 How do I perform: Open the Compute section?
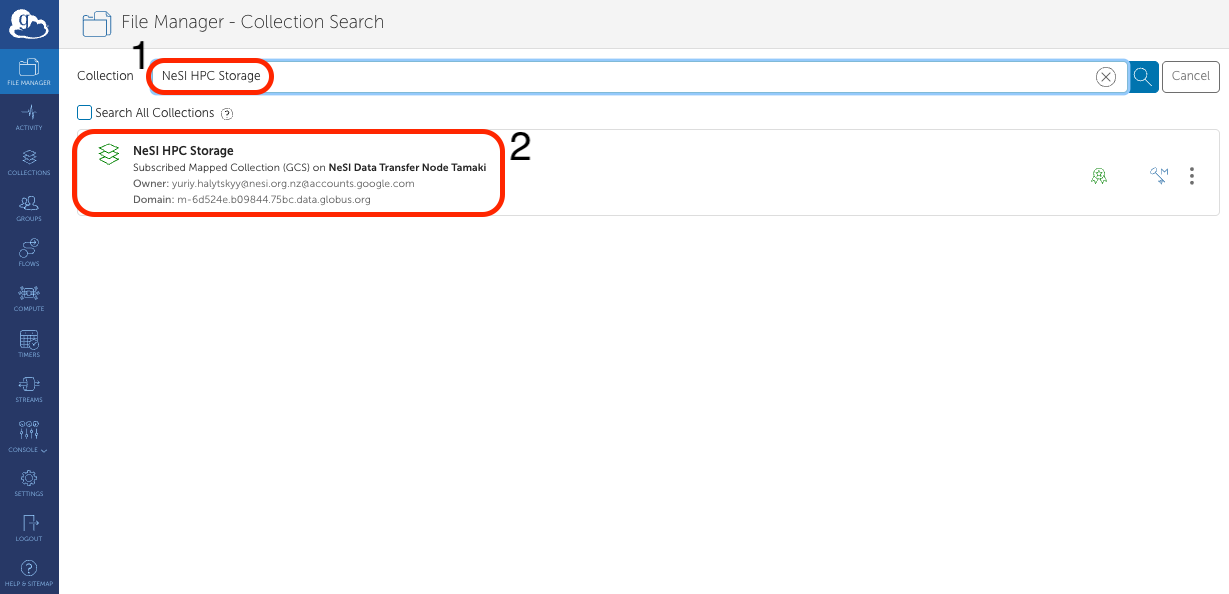[29, 298]
